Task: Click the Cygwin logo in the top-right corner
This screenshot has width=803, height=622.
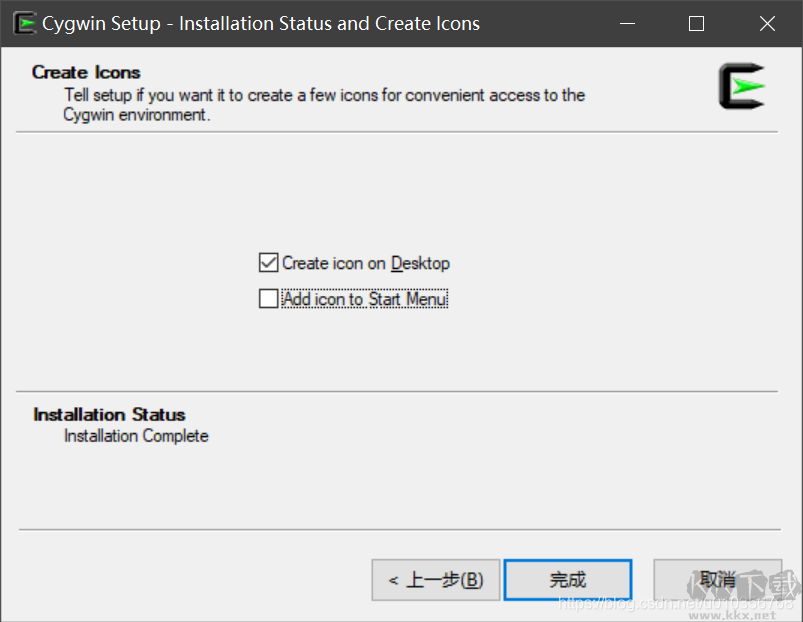Action: [x=741, y=87]
